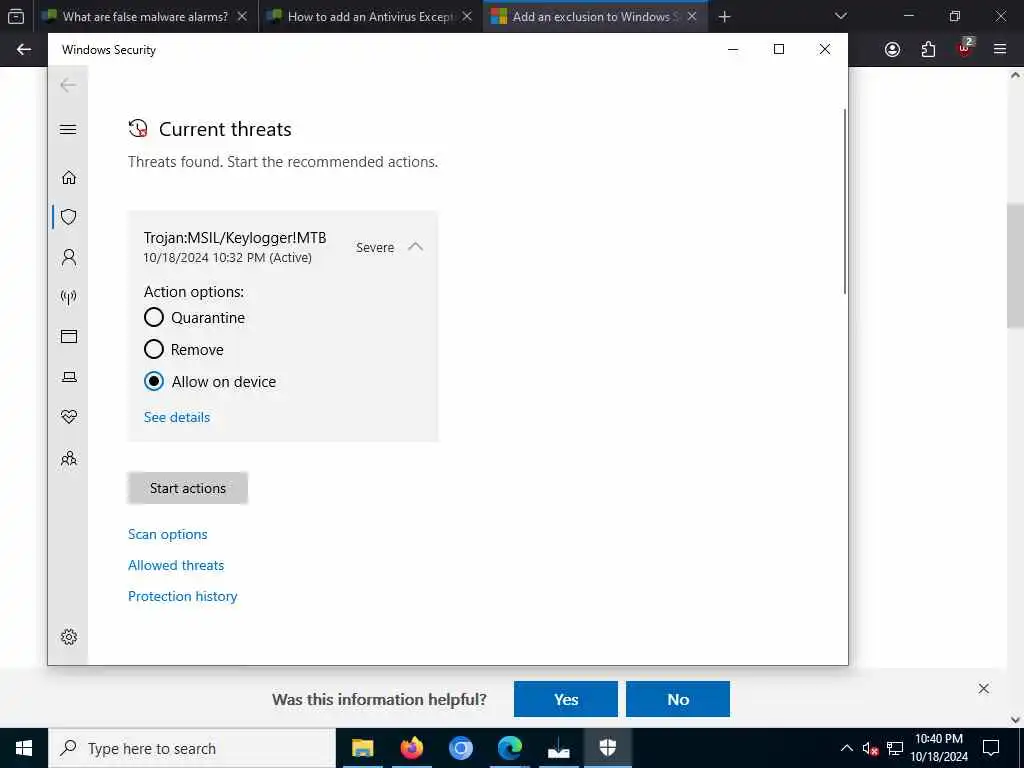
Task: Go back with Windows Security back arrow
Action: point(68,85)
